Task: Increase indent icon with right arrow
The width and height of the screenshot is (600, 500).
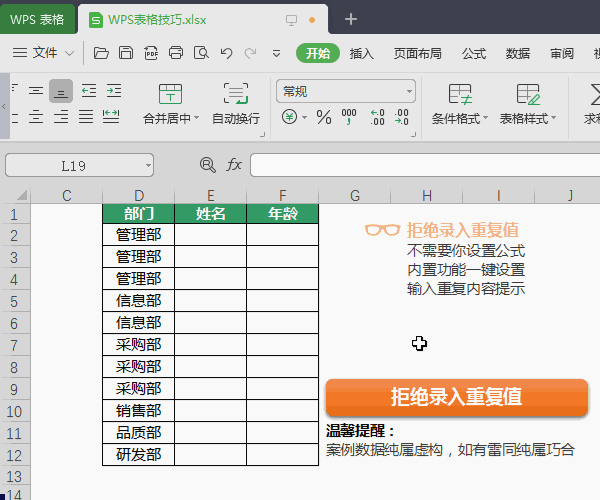Action: [114, 91]
